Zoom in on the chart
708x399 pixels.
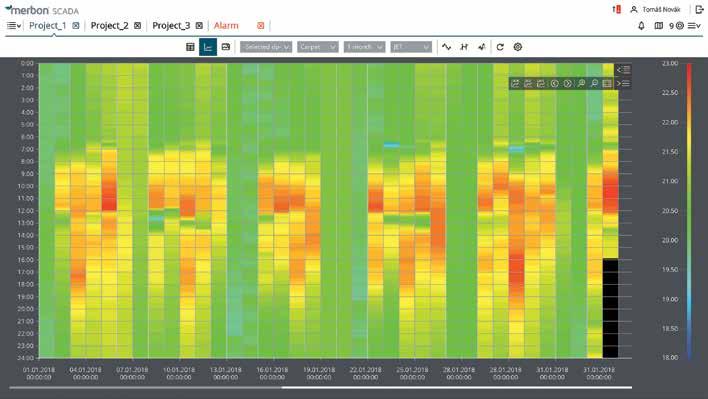582,84
